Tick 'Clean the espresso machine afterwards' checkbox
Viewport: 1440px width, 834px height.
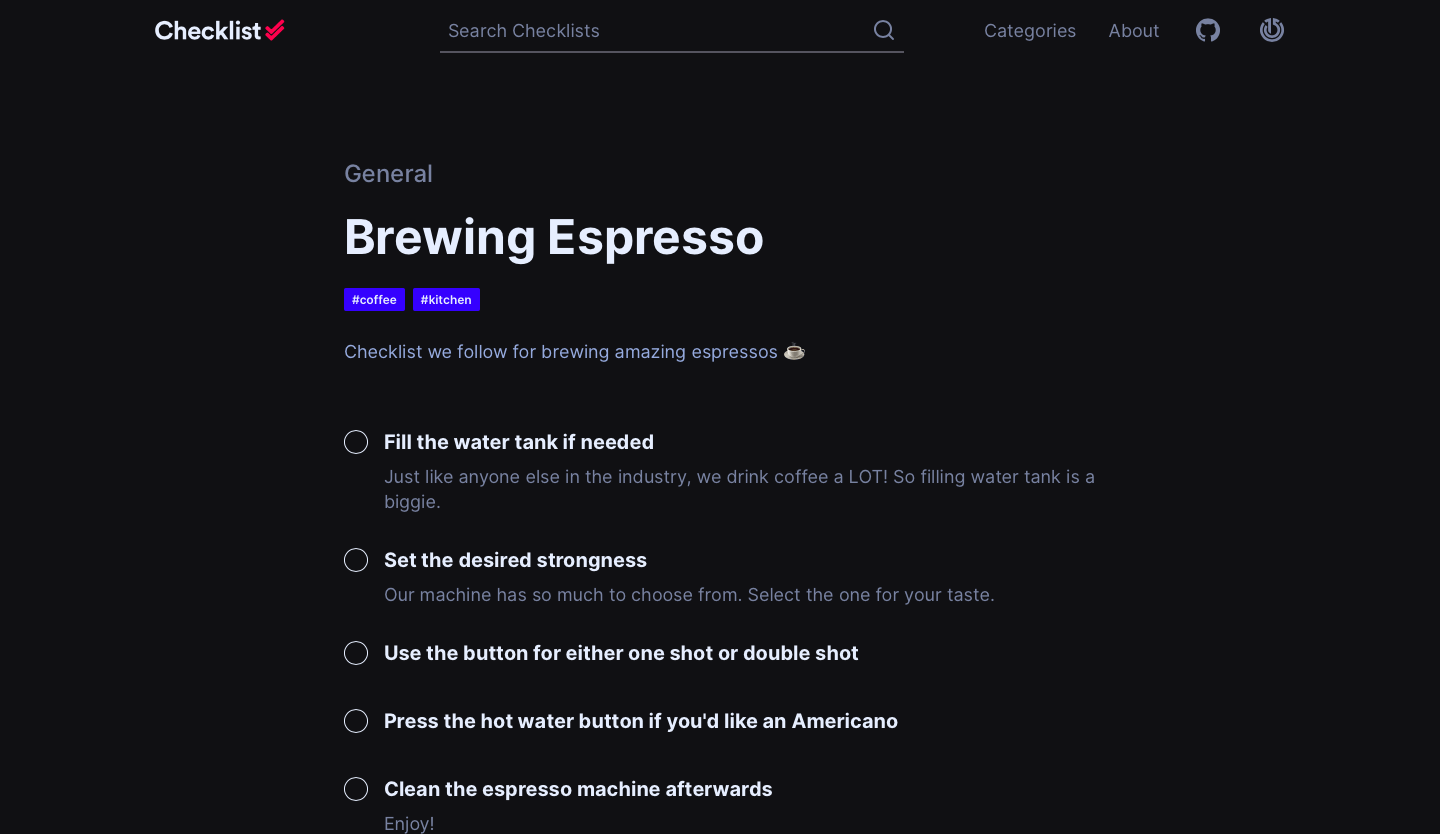(x=356, y=789)
